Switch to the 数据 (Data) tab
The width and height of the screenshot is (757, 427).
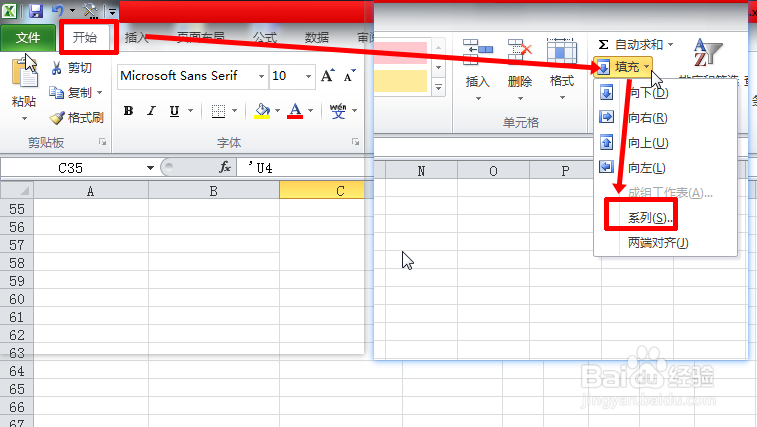(317, 38)
